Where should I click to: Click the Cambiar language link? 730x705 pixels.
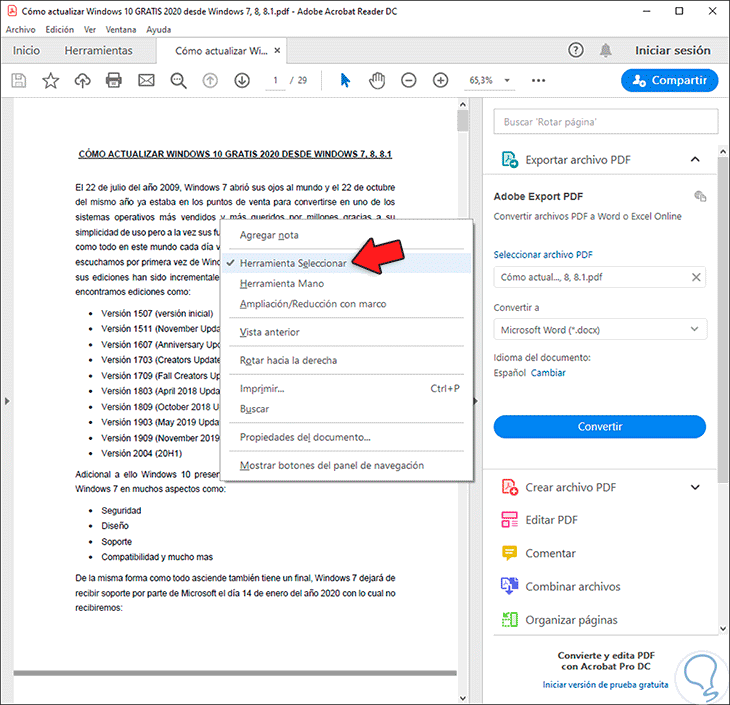coord(548,373)
